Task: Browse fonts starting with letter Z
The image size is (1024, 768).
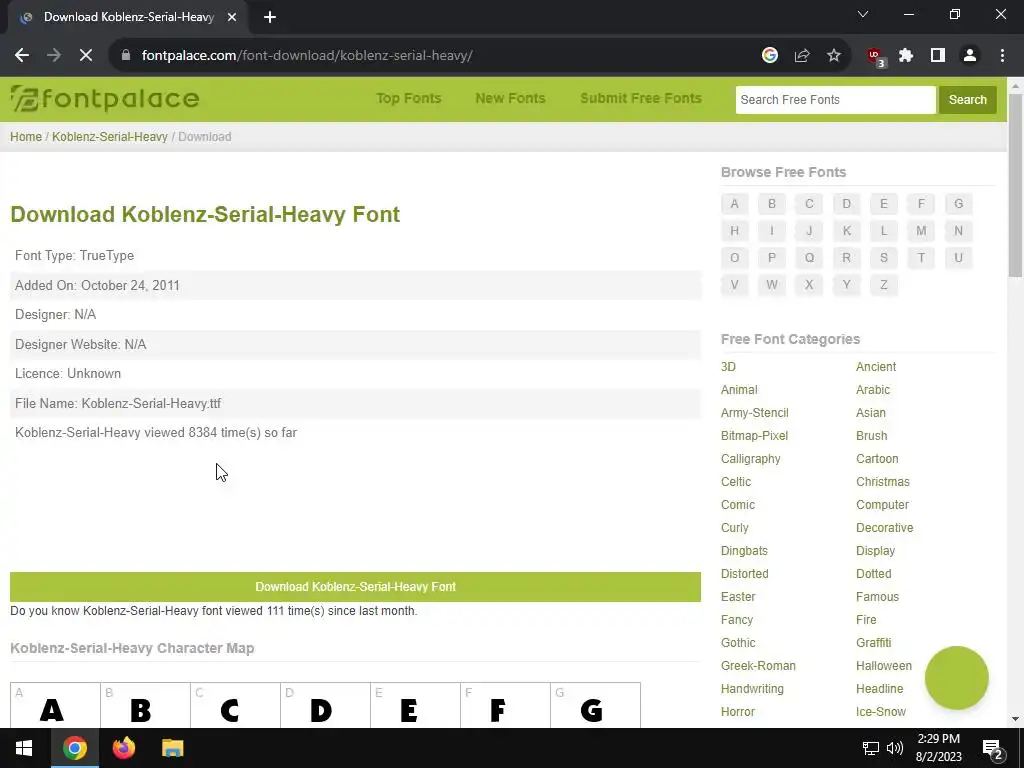Action: 884,285
